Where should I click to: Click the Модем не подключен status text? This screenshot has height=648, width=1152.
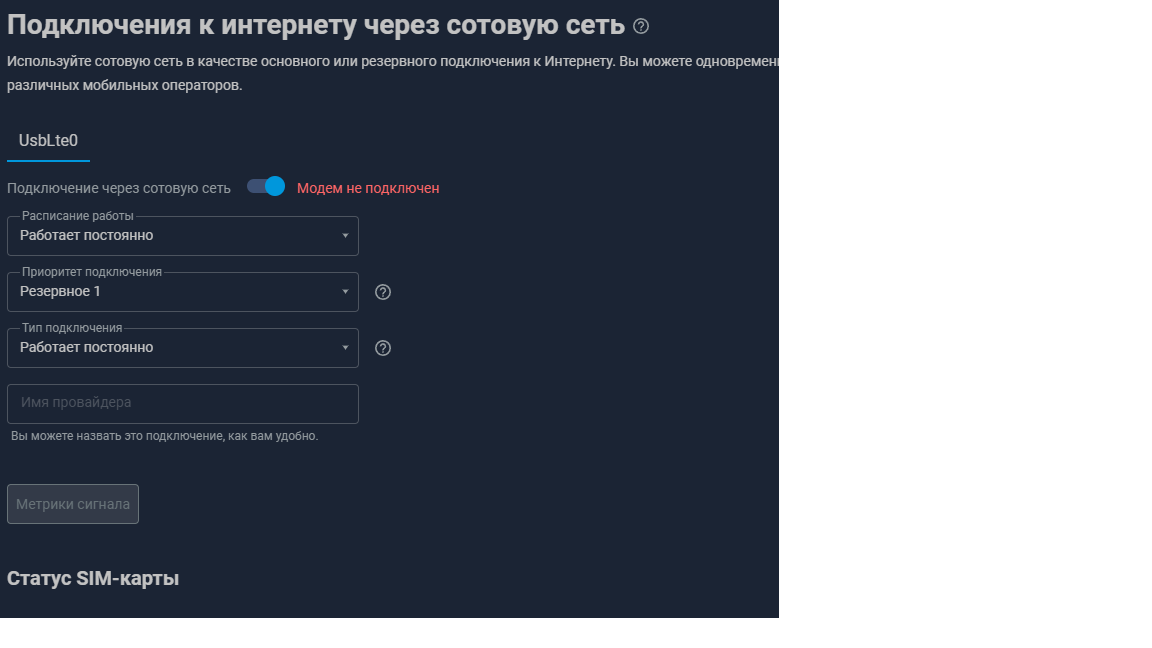point(368,189)
